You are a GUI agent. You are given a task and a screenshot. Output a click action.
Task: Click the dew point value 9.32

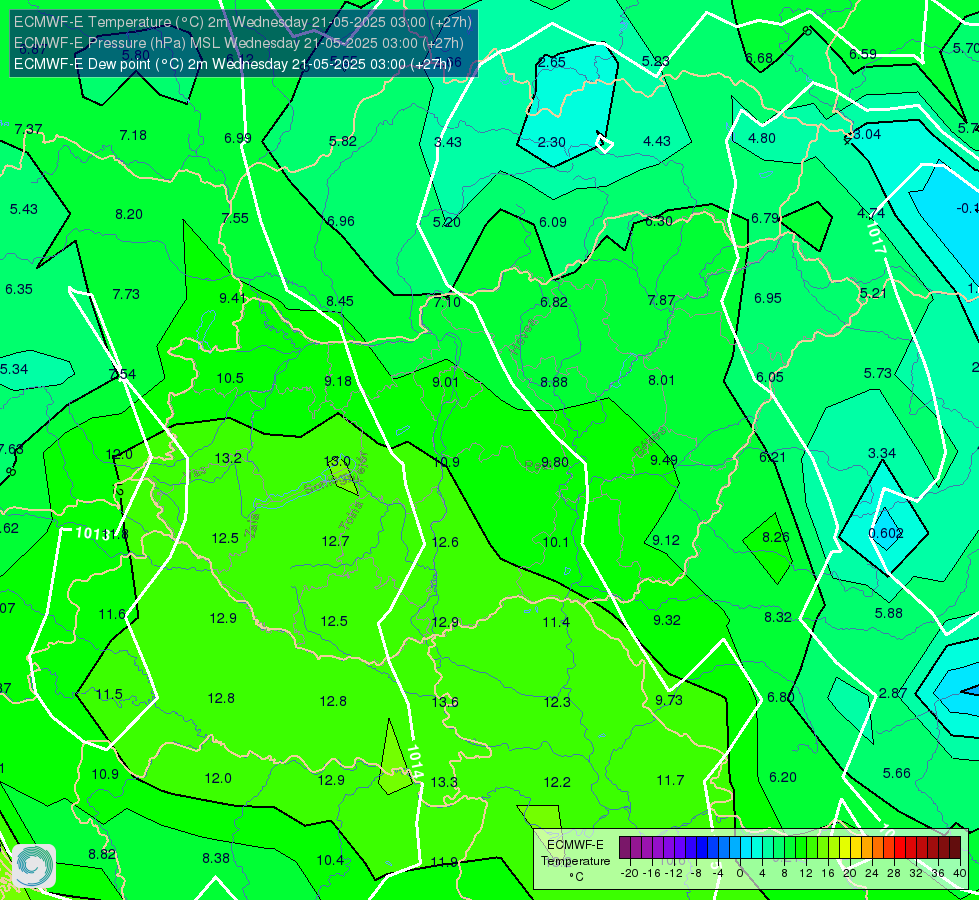coord(667,620)
